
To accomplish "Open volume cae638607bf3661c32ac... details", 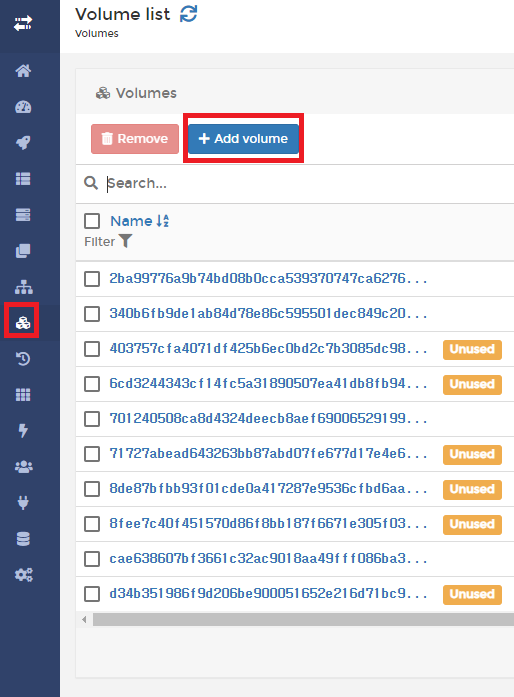I will coord(268,558).
